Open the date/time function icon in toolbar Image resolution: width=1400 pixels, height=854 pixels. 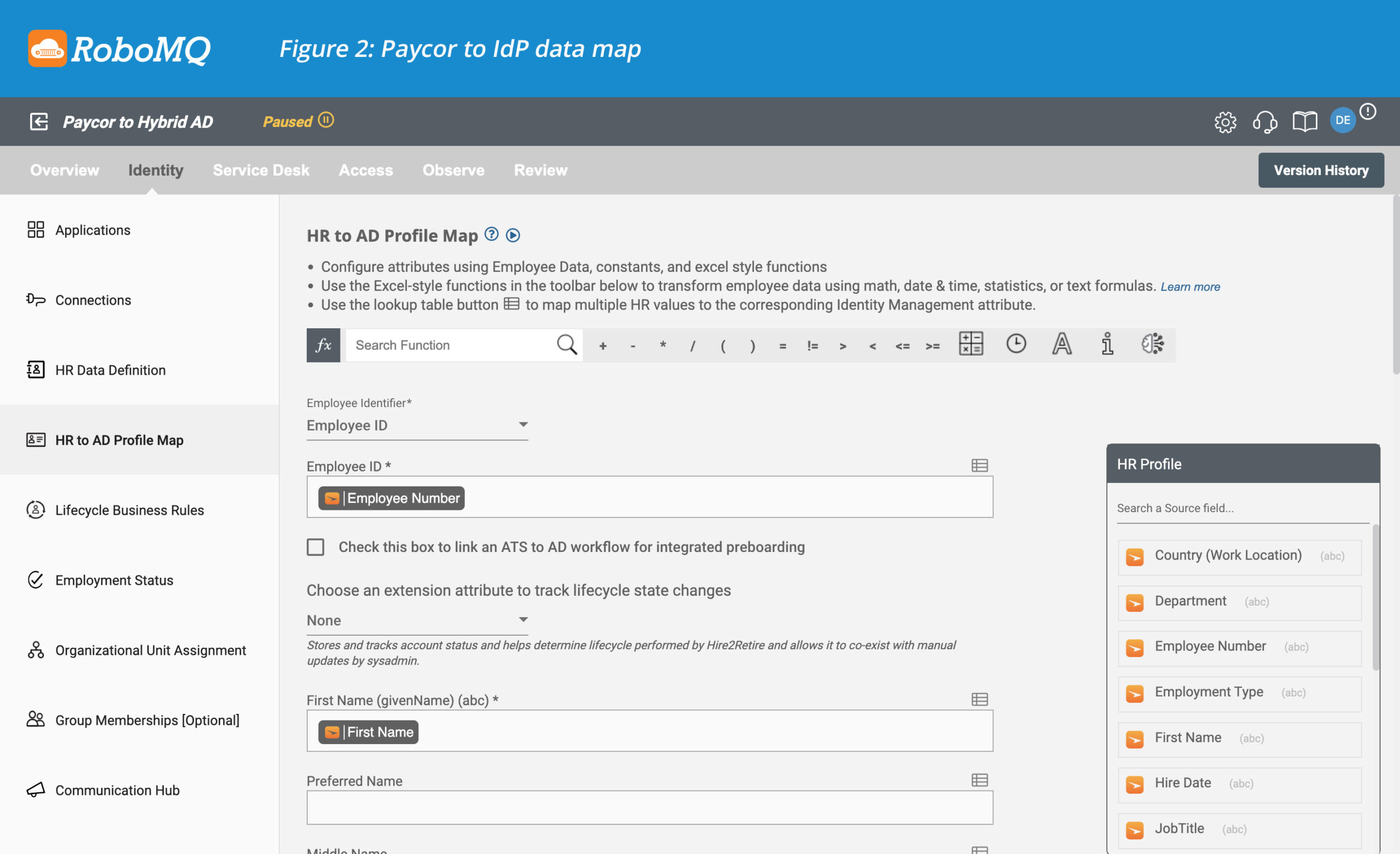[1016, 344]
